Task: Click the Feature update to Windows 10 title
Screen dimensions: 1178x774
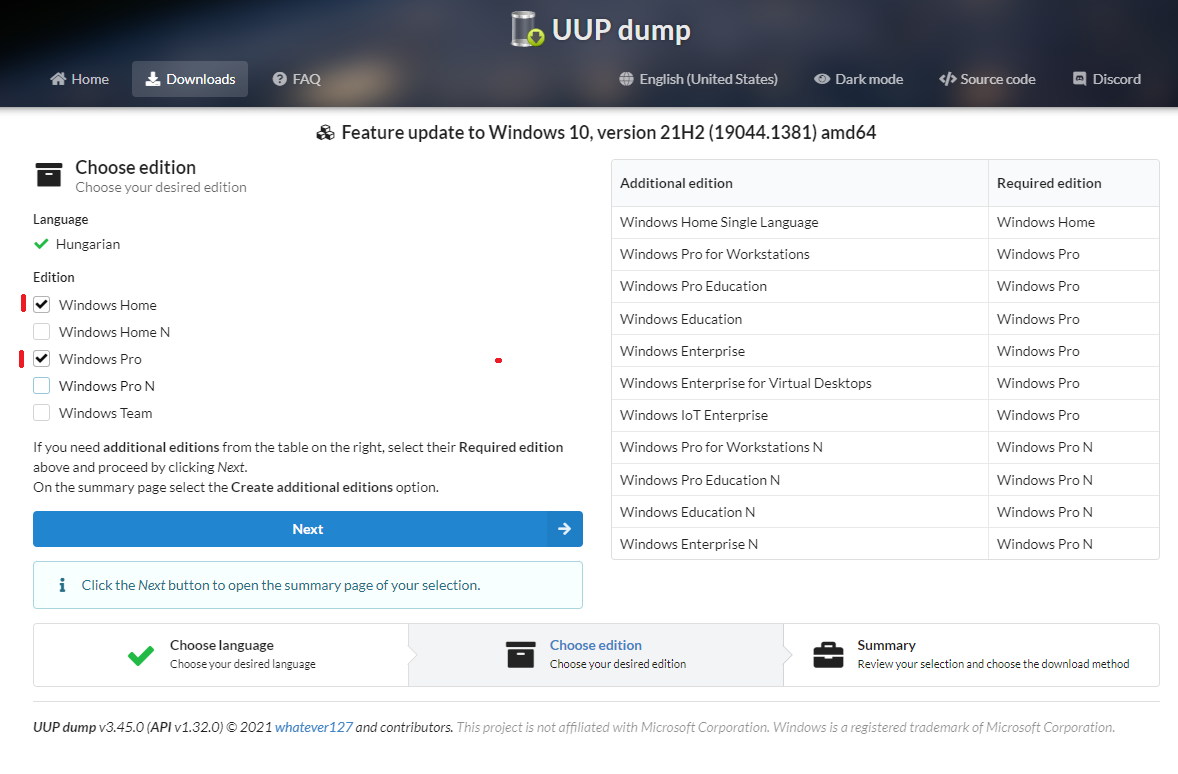Action: [x=609, y=133]
